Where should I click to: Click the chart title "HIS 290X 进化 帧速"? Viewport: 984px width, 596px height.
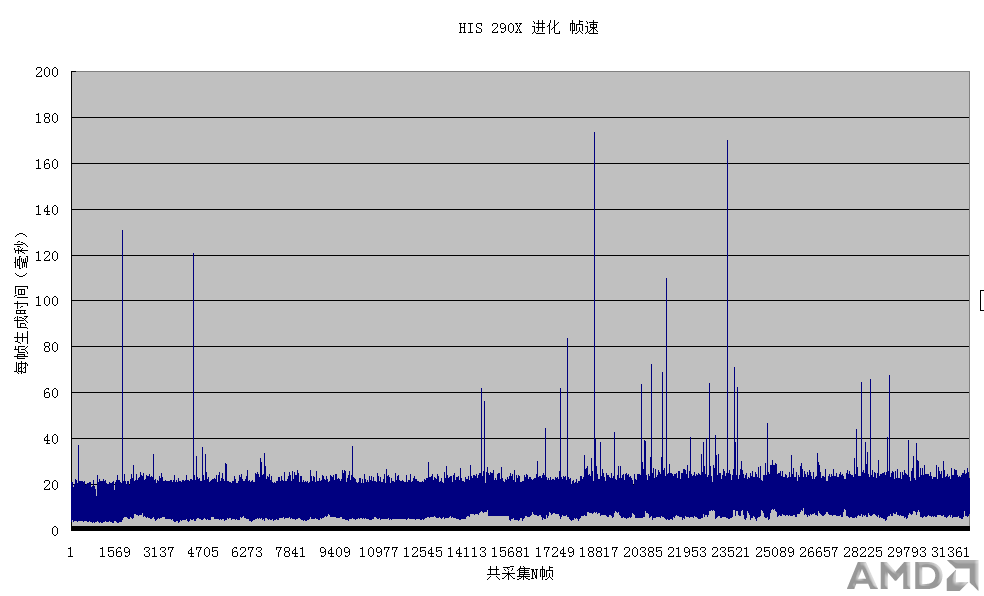click(x=528, y=28)
